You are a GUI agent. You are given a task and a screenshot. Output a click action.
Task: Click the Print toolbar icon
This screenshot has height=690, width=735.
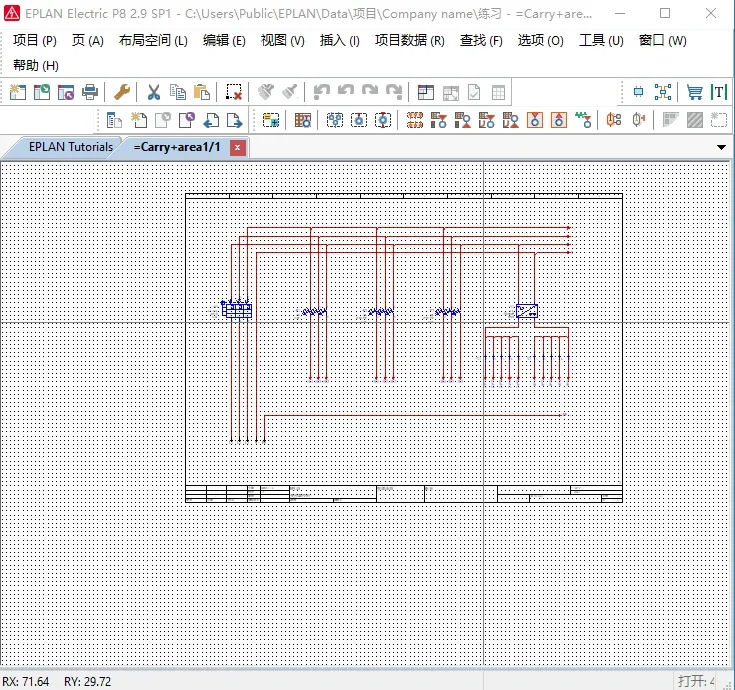90,92
